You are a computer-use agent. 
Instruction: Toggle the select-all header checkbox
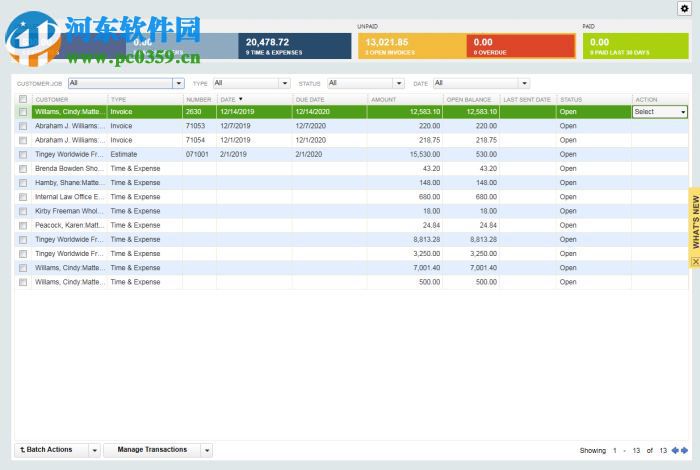(x=23, y=99)
